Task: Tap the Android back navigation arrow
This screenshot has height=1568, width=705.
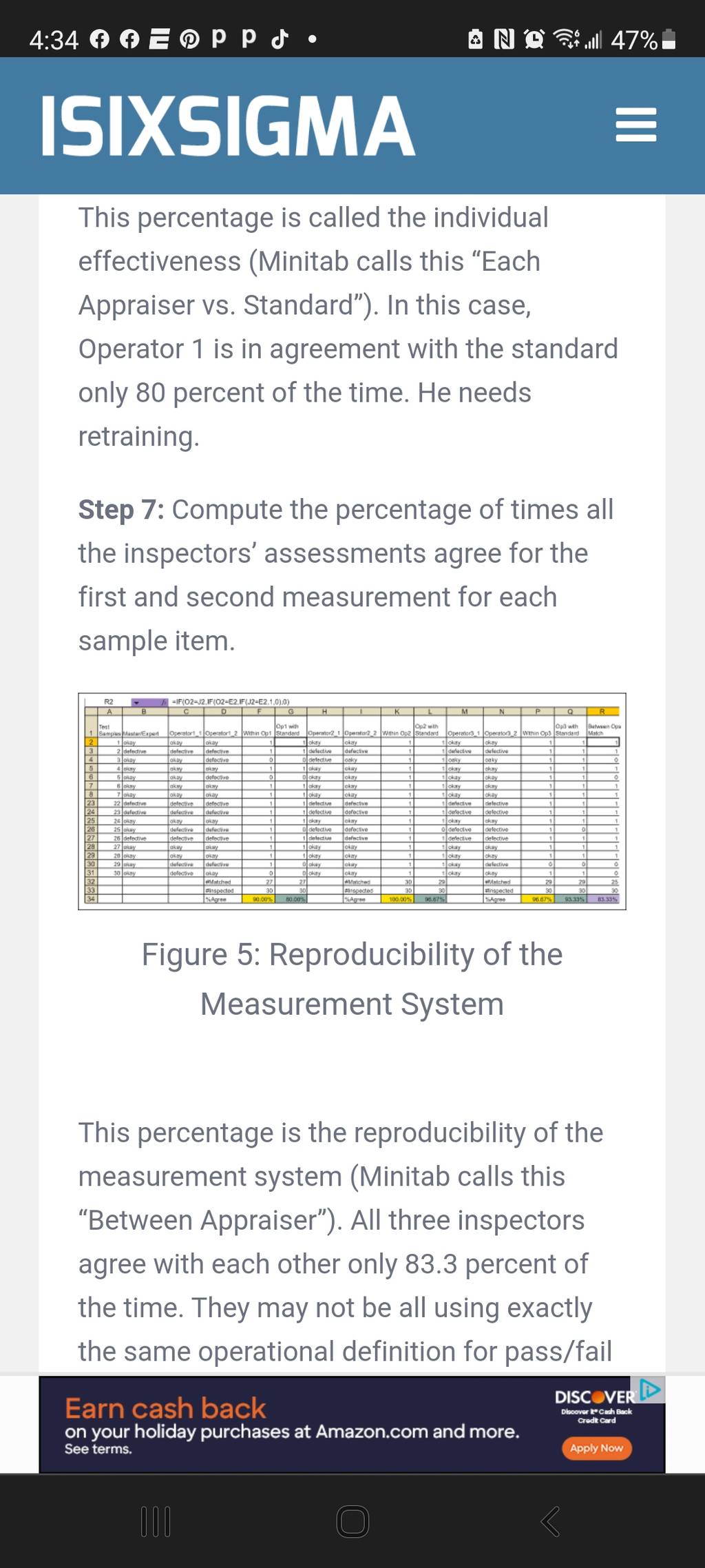Action: [550, 1521]
